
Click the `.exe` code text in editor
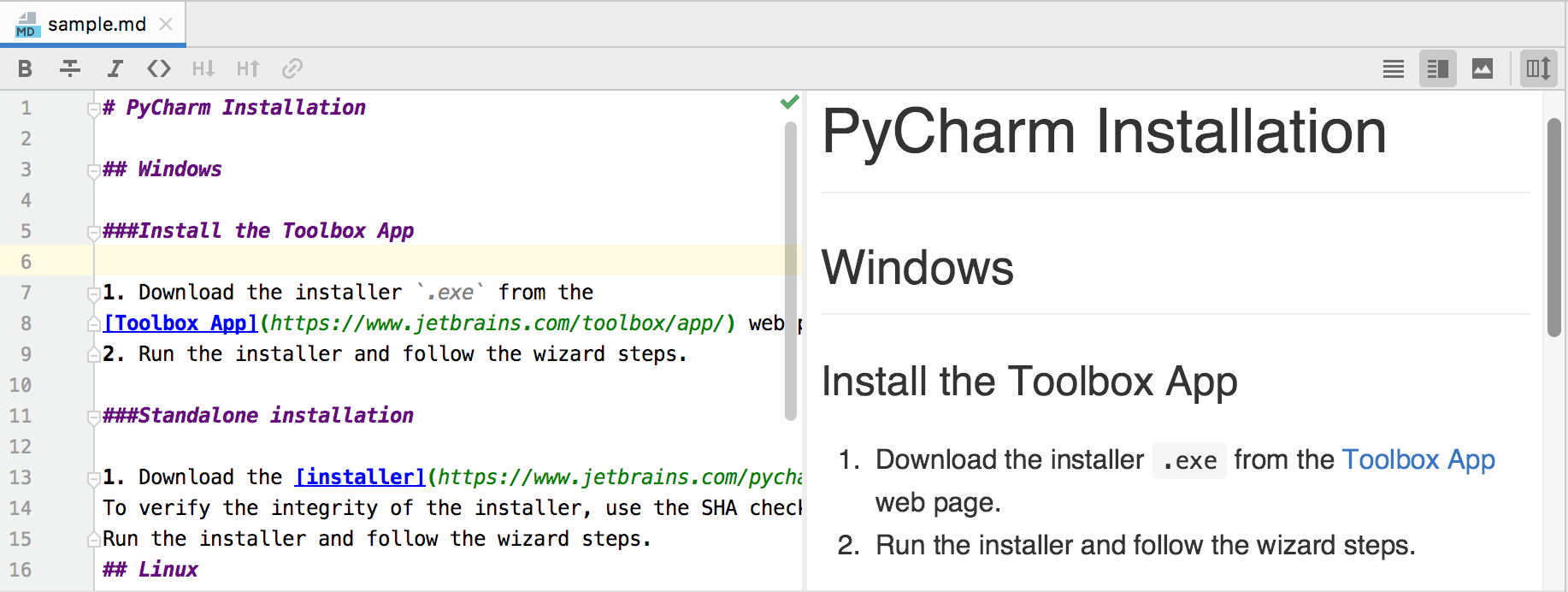coord(451,293)
